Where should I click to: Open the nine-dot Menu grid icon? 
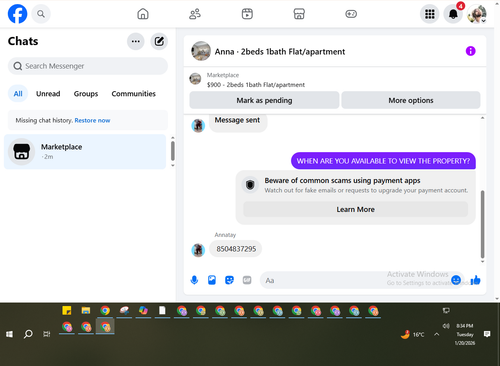[430, 14]
